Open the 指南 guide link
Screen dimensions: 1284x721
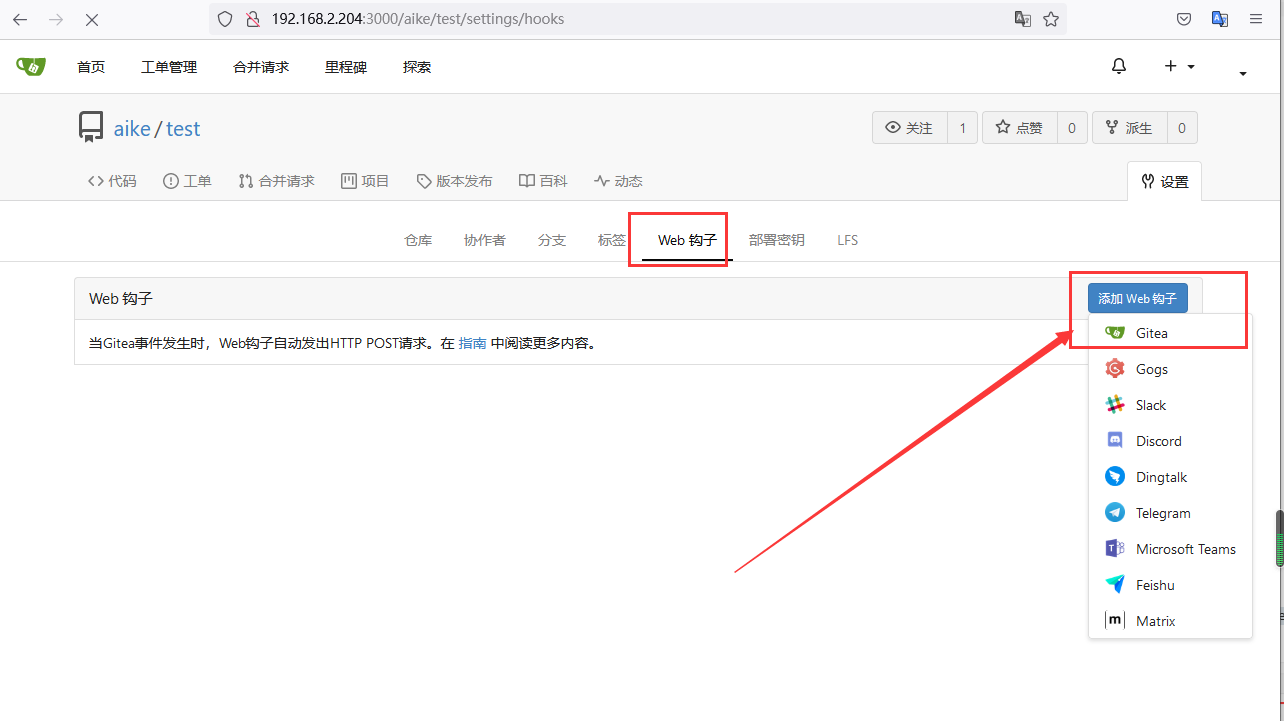click(472, 343)
